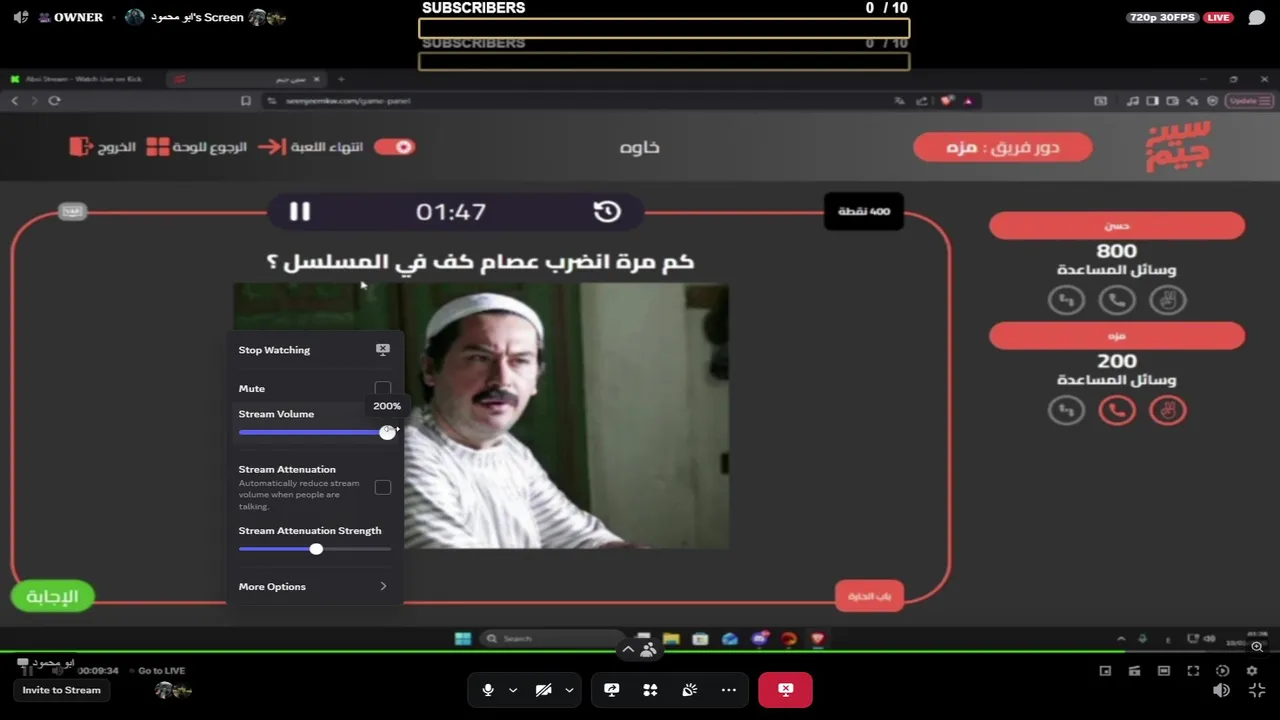Click the taskbar file explorer folder icon
The width and height of the screenshot is (1280, 720).
(x=671, y=639)
